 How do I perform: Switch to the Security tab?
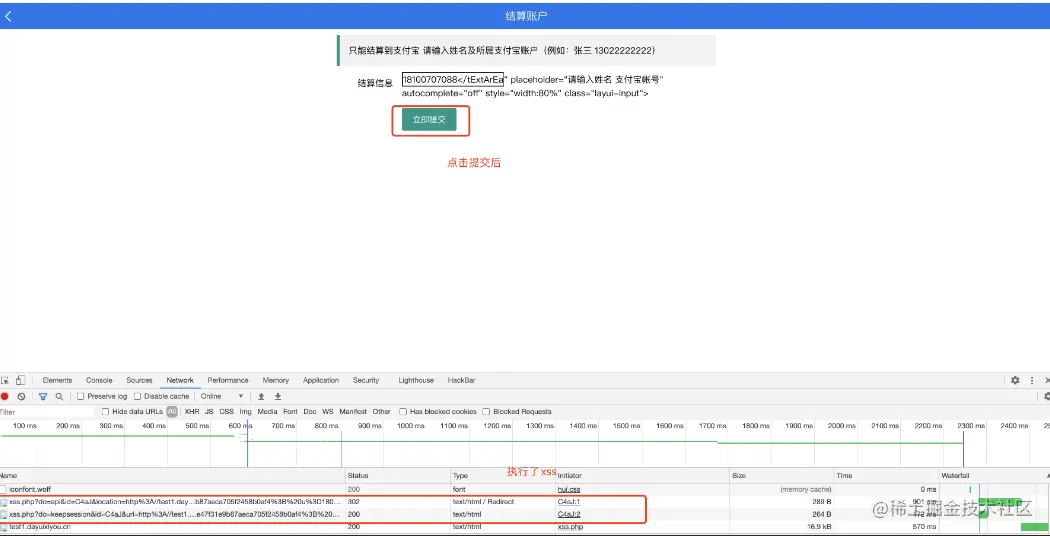pyautogui.click(x=366, y=380)
